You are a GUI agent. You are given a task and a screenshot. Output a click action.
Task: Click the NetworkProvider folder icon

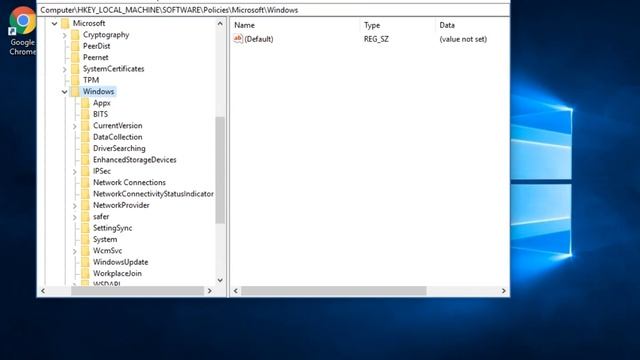click(x=85, y=205)
